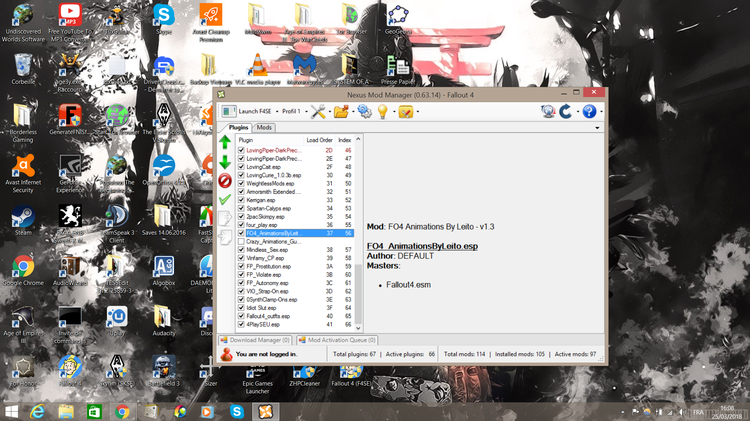Click the Launch F4SE button icon
750x421 pixels.
pyautogui.click(x=229, y=111)
